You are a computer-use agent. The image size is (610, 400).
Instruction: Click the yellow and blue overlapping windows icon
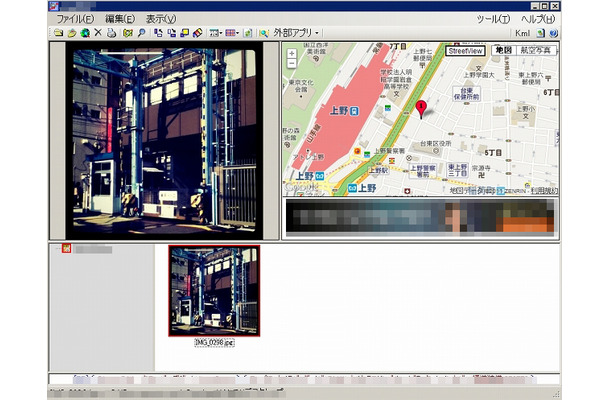point(184,33)
